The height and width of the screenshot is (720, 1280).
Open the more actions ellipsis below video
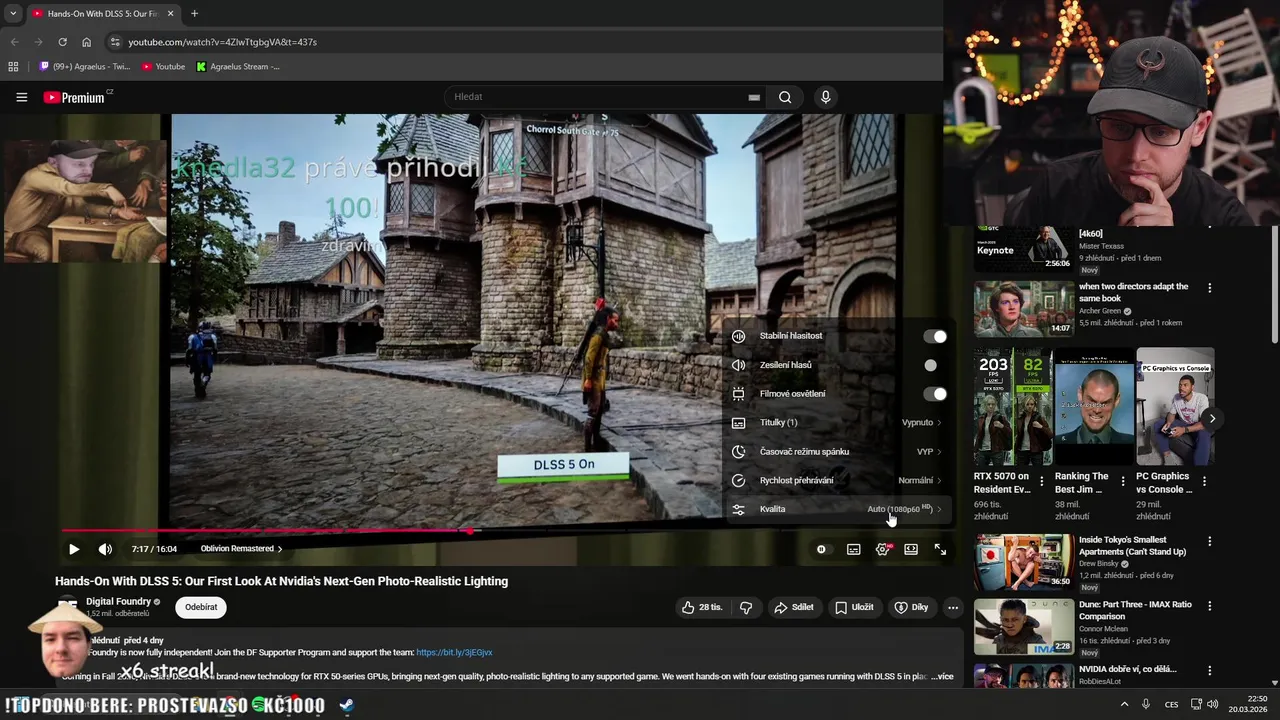click(953, 607)
